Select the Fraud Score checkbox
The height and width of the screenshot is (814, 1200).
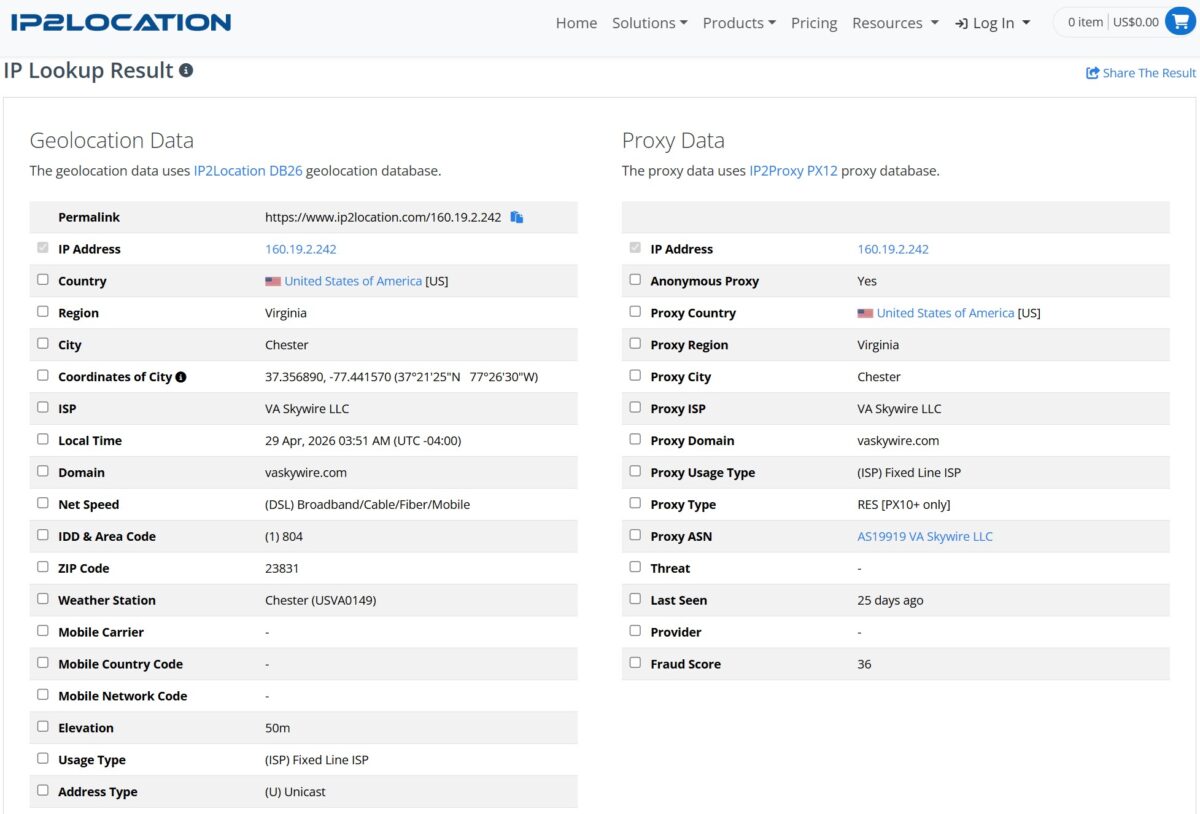(x=635, y=663)
